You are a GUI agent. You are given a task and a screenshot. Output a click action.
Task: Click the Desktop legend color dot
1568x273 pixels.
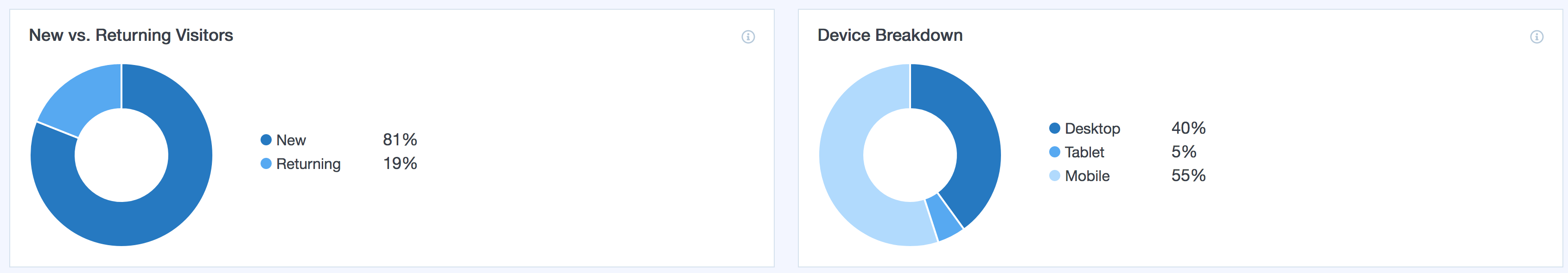[1055, 129]
